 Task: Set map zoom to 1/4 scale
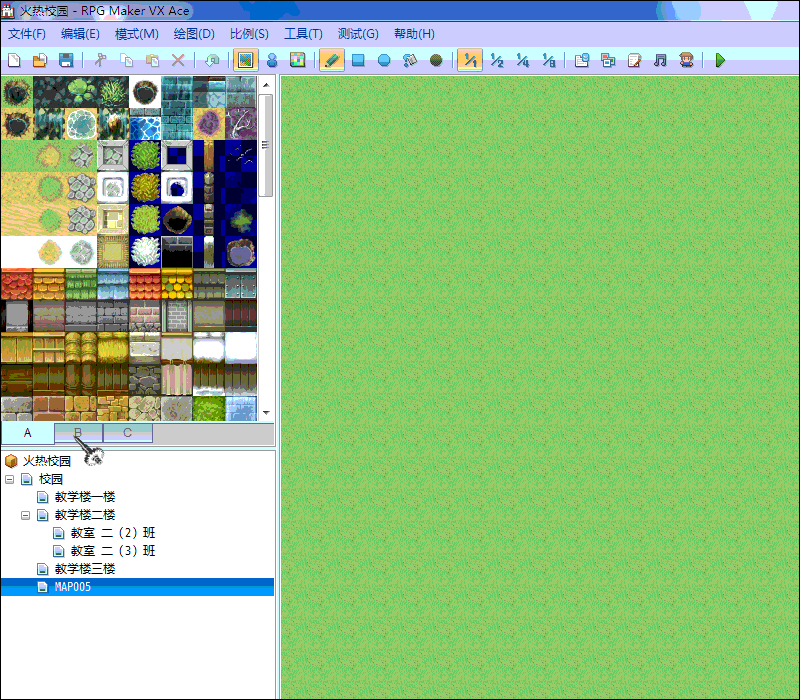pos(522,60)
